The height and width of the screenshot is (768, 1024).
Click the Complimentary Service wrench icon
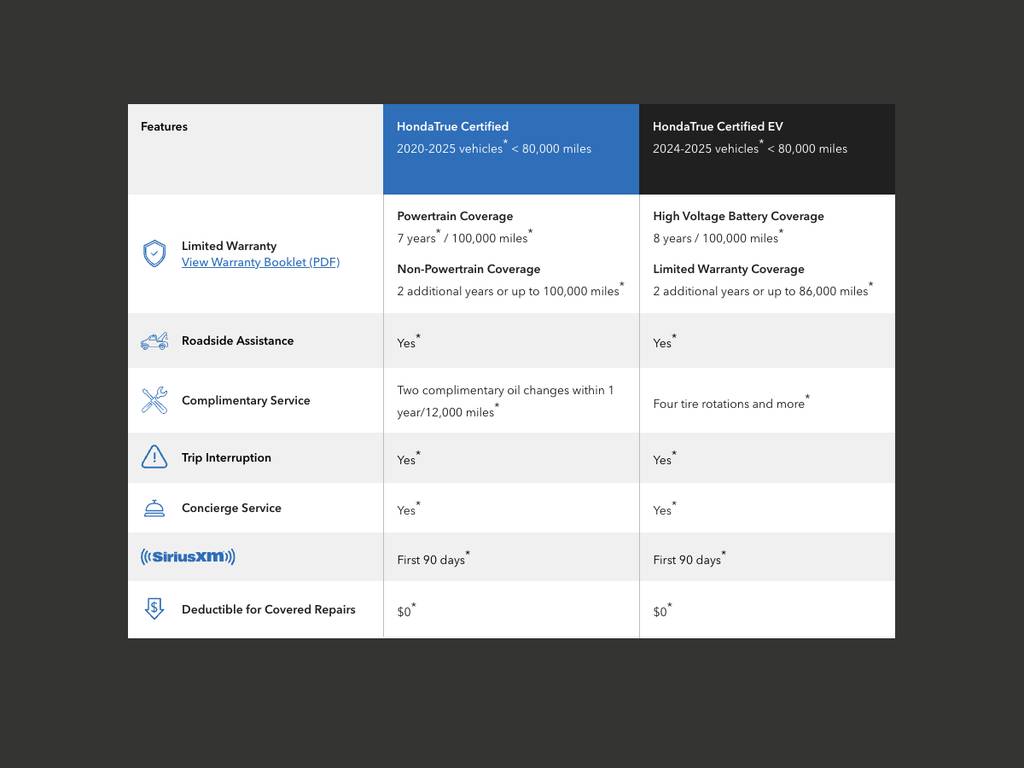click(154, 400)
